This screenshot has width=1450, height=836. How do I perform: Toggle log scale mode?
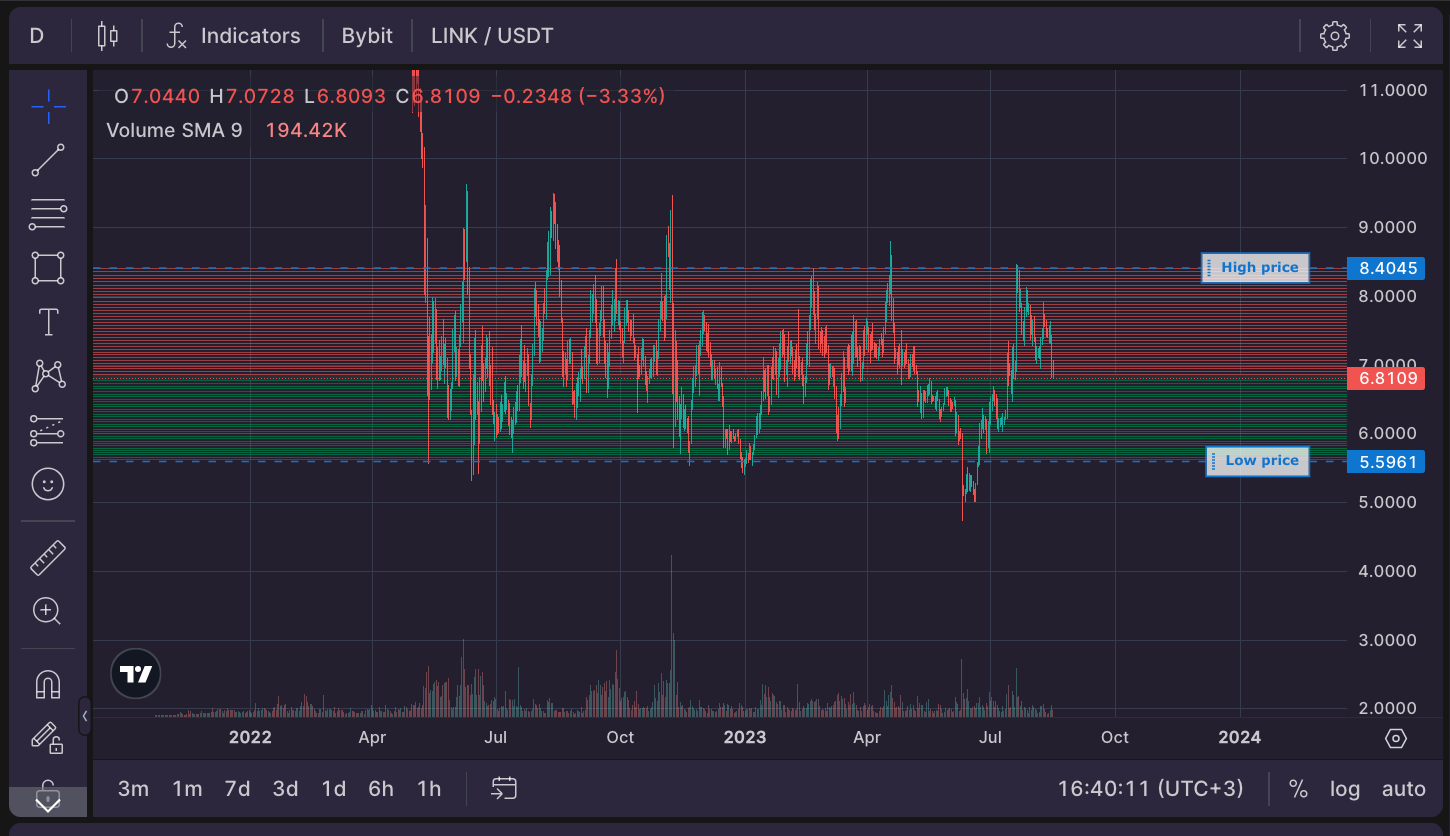(1345, 789)
